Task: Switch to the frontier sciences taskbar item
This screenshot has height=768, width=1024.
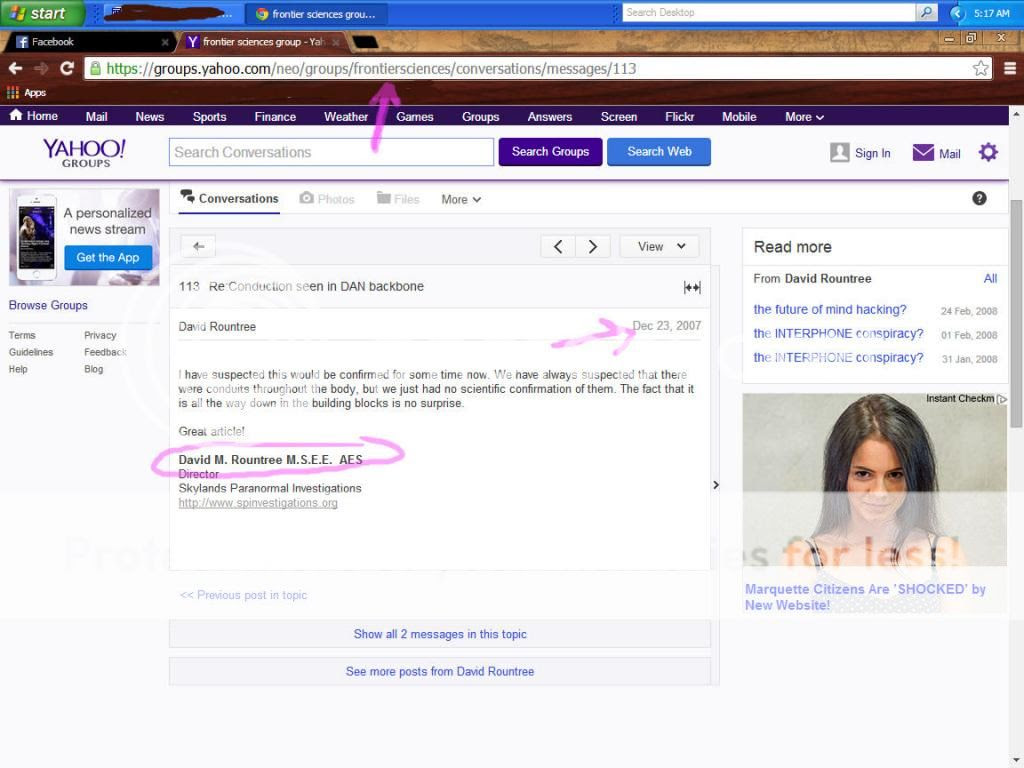Action: coord(316,13)
